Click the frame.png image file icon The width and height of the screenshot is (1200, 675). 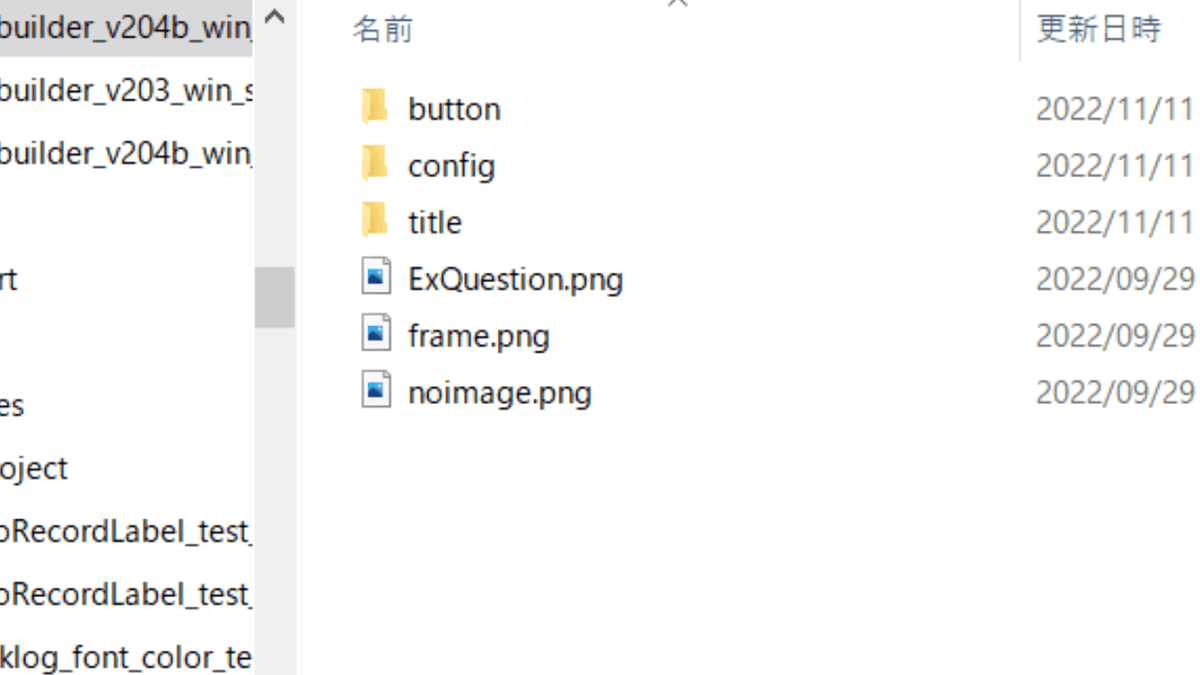(x=376, y=333)
